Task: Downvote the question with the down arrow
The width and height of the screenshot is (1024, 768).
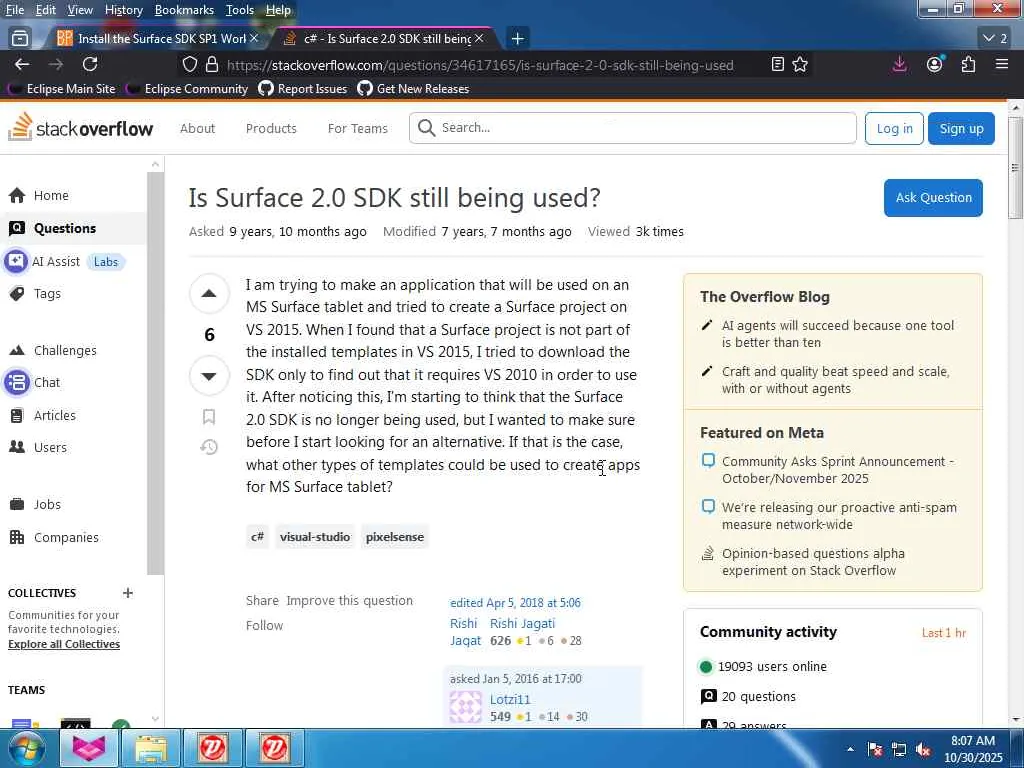Action: point(209,376)
